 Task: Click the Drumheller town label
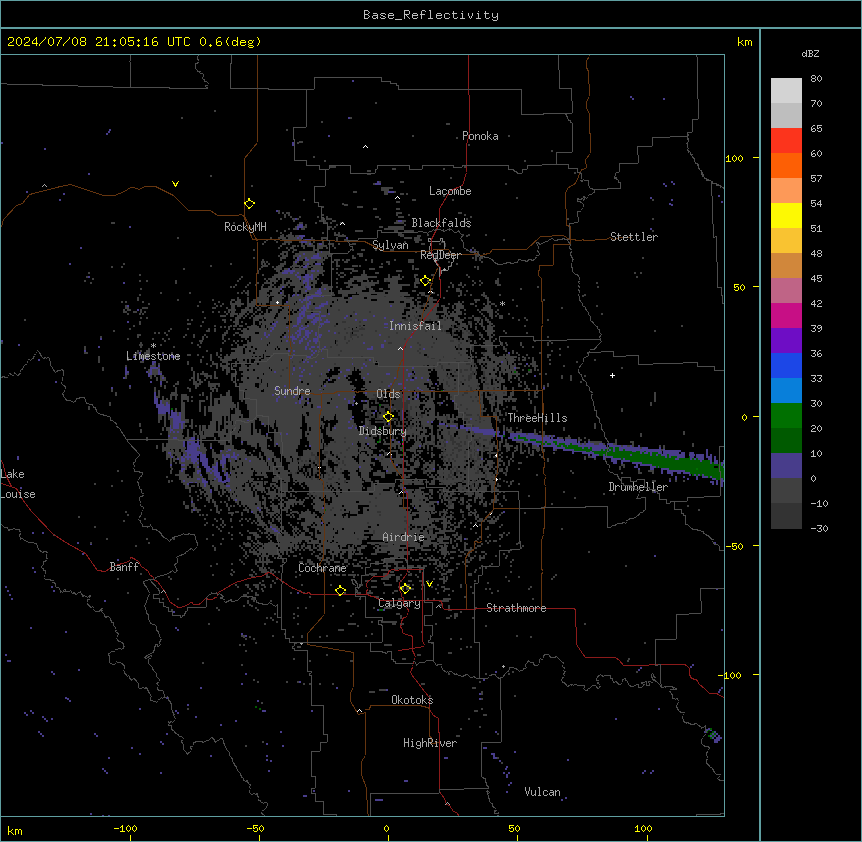point(638,487)
